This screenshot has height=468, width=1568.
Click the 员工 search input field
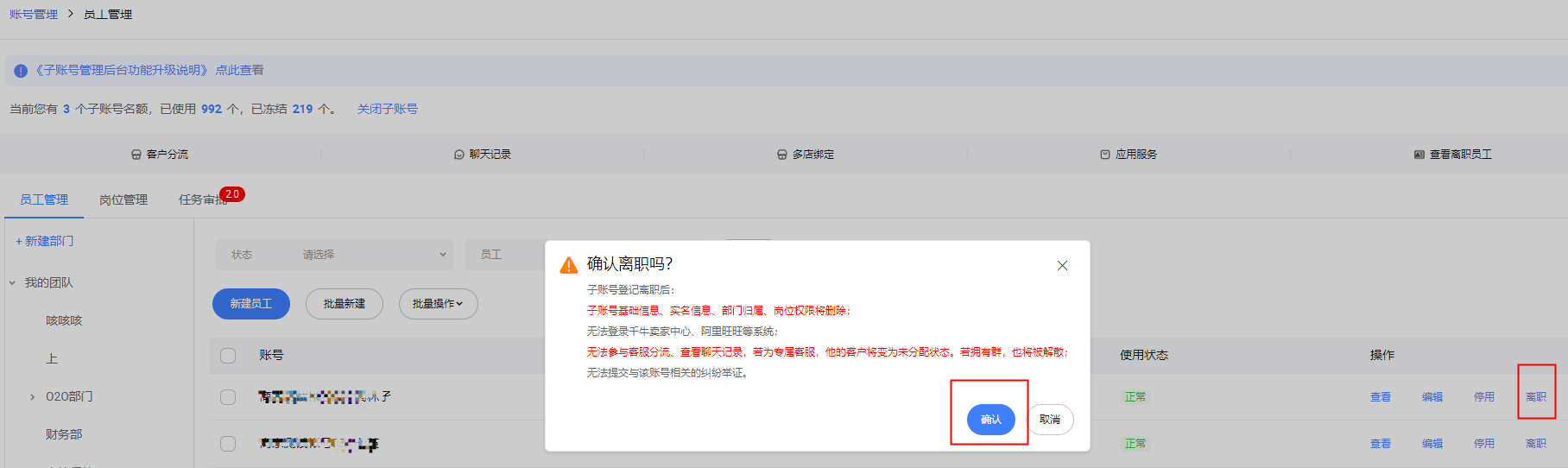point(511,255)
